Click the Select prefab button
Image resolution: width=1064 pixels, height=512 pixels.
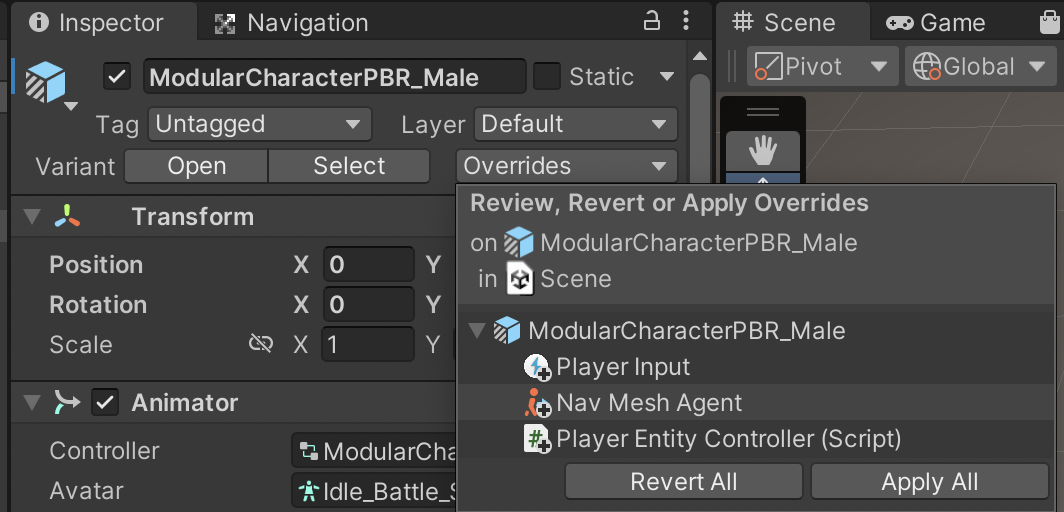pos(349,166)
